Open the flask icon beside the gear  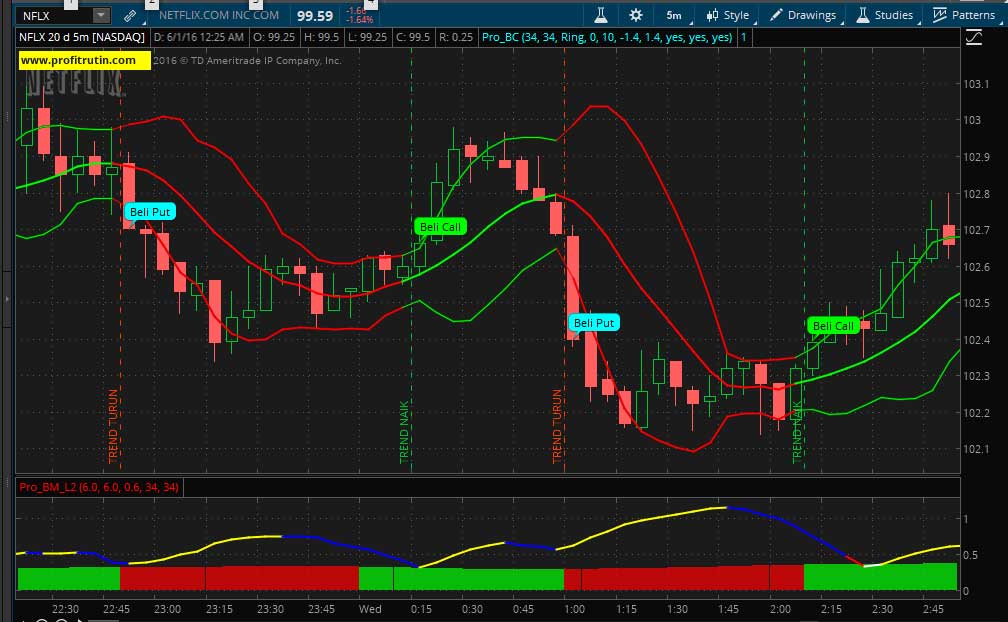601,15
